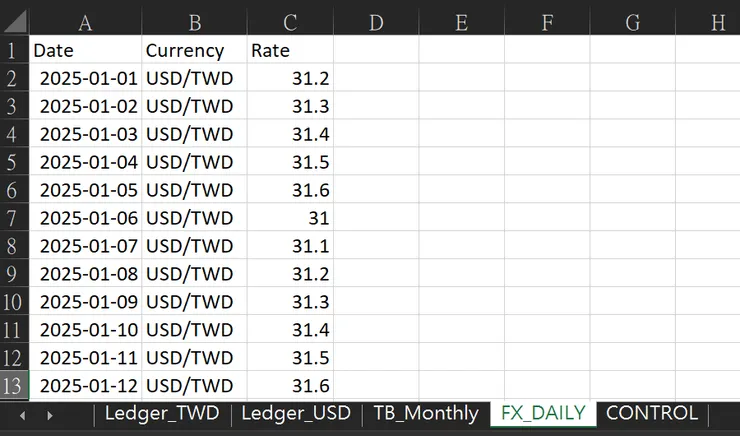This screenshot has width=740, height=436.
Task: Click rate 31.6 in row 6
Action: [290, 189]
